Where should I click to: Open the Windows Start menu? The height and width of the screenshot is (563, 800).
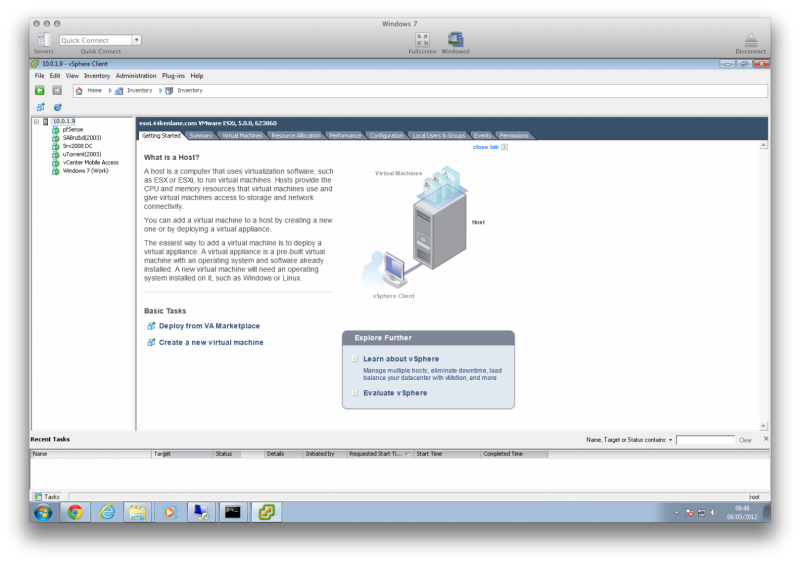click(43, 512)
